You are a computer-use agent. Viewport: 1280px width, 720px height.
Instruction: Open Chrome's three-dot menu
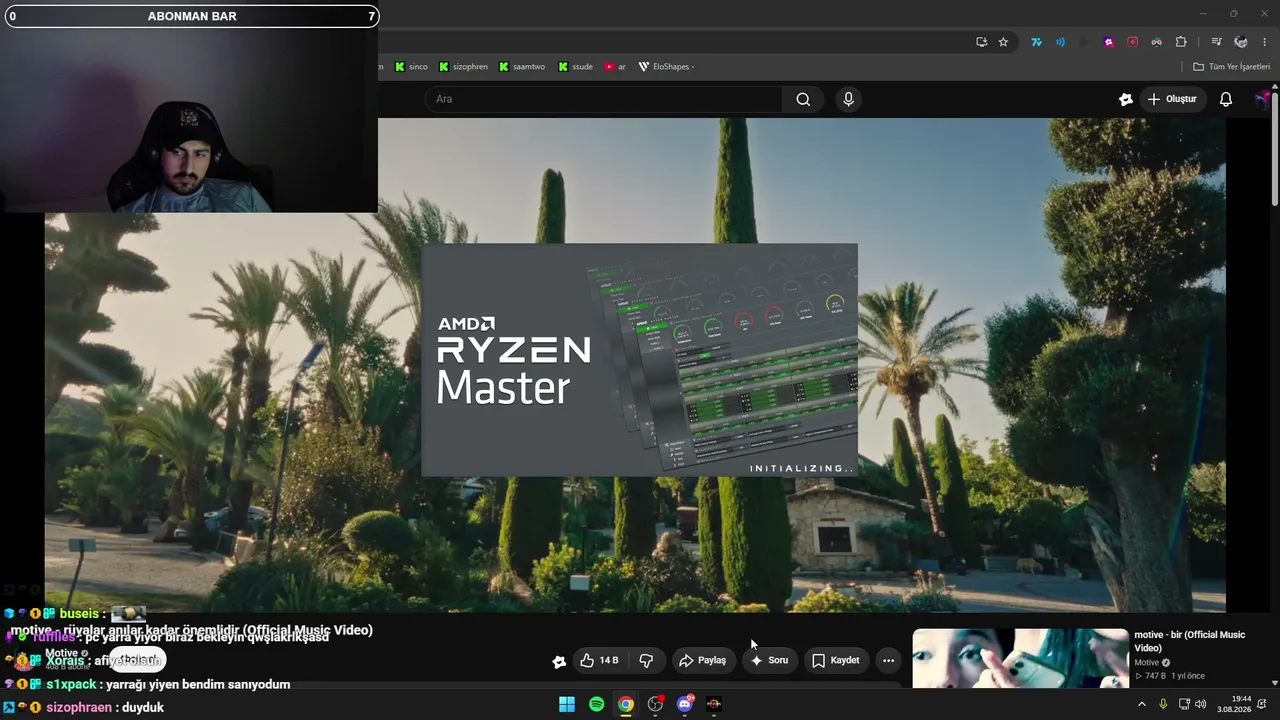(1265, 42)
